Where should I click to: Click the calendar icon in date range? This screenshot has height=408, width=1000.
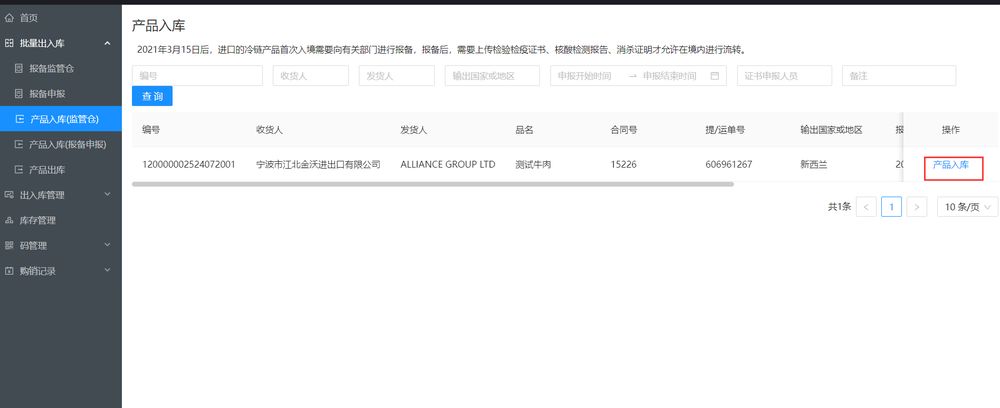click(x=715, y=76)
